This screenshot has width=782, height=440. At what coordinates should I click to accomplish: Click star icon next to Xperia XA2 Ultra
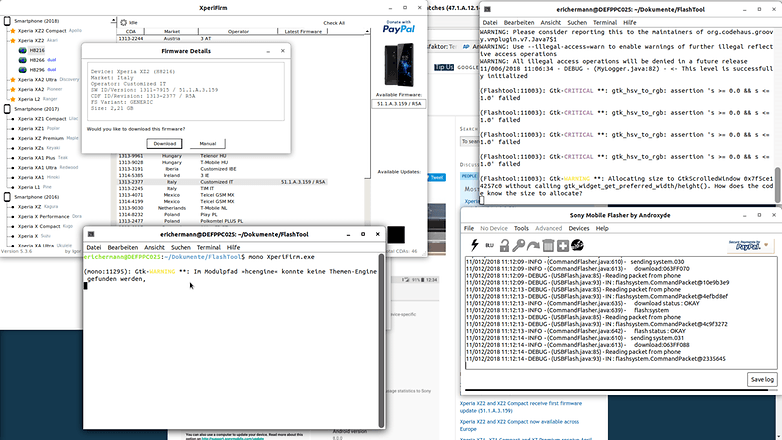click(13, 80)
